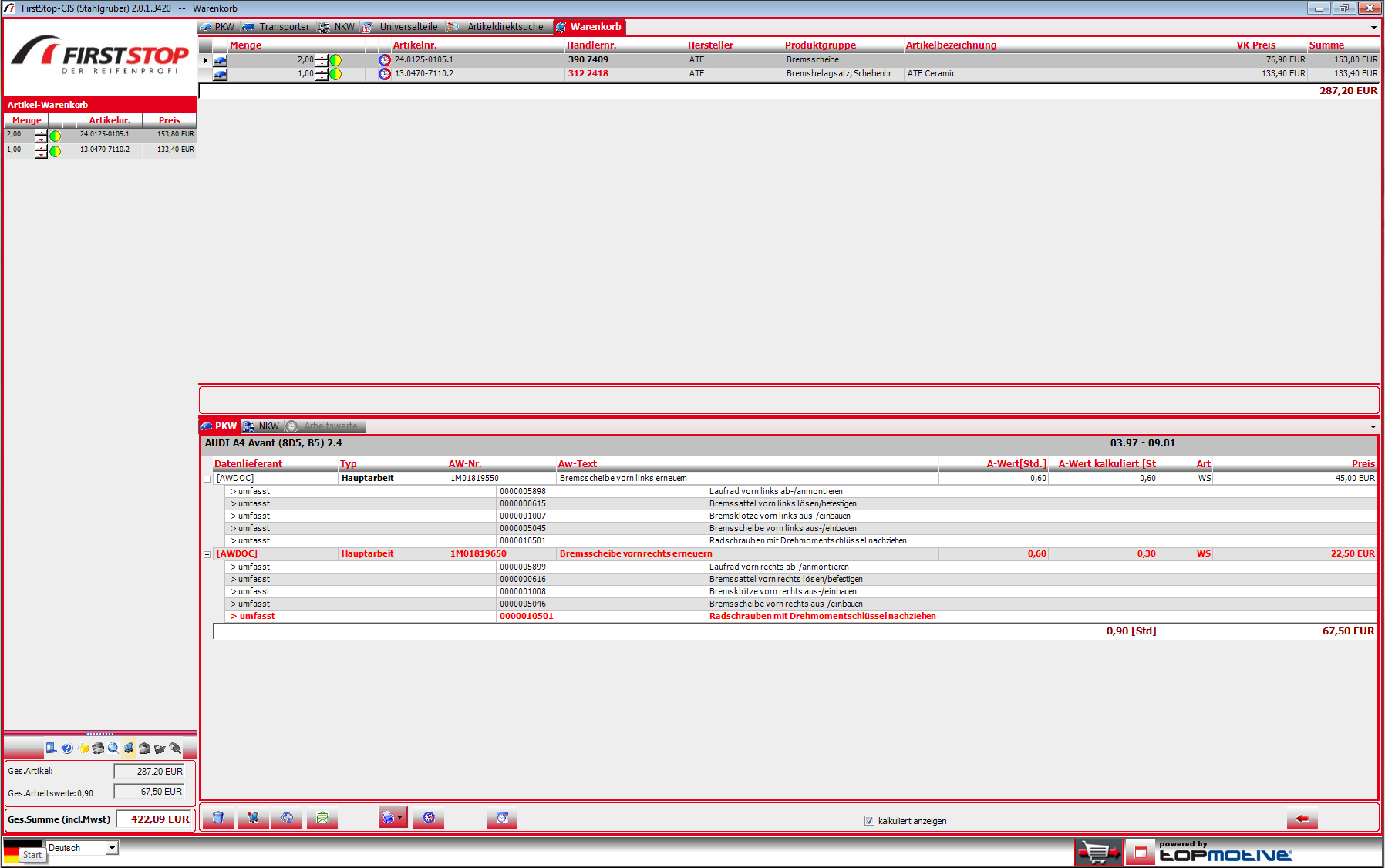1385x868 pixels.
Task: Open the Artikeldirektsuche tab
Action: [x=497, y=27]
